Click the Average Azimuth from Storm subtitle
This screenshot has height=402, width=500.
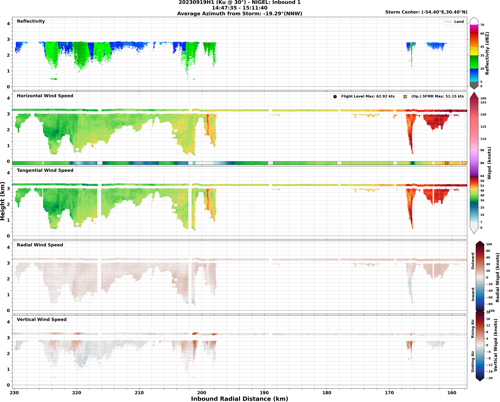click(x=239, y=14)
